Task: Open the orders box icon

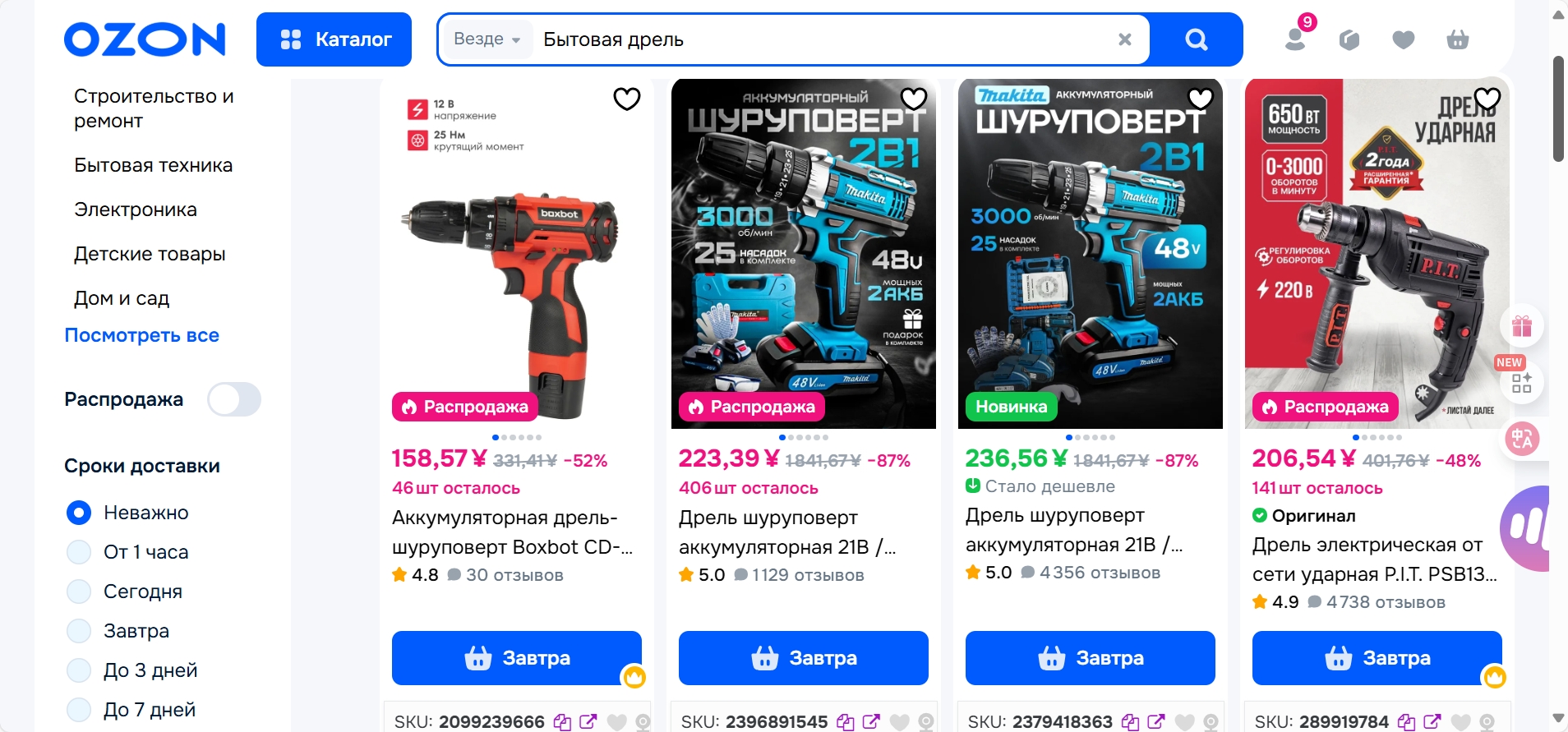Action: tap(1349, 39)
